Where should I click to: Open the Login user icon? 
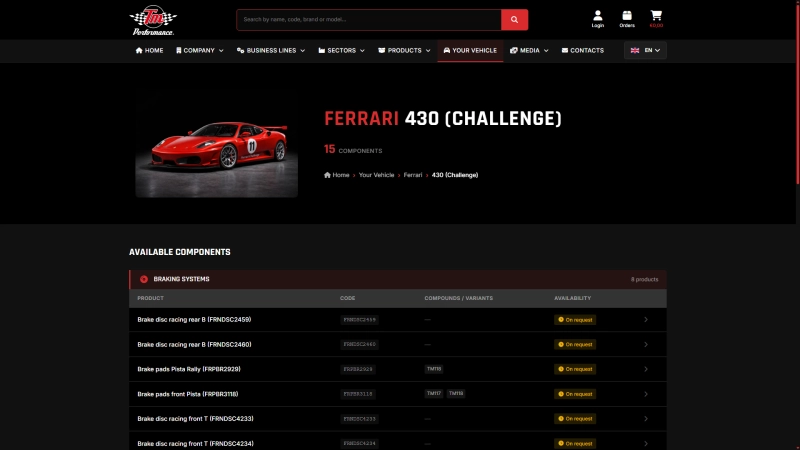click(x=597, y=18)
